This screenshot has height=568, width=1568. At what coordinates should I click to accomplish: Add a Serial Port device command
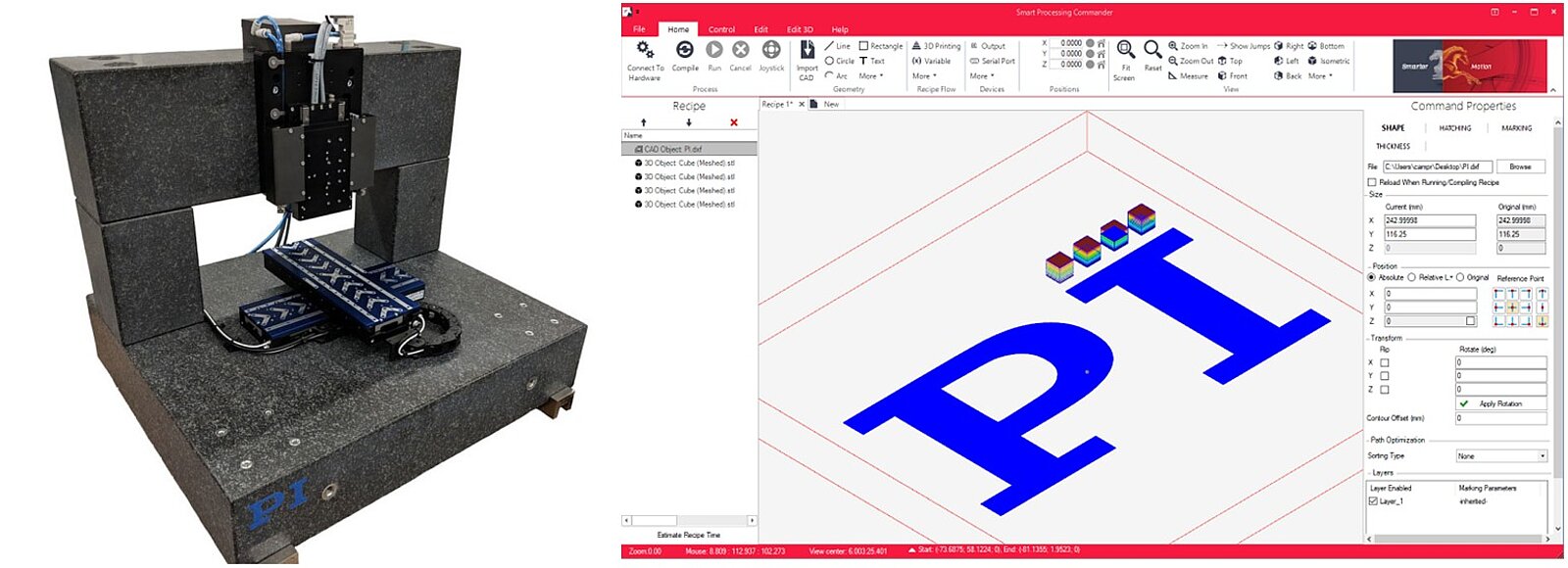pyautogui.click(x=992, y=61)
